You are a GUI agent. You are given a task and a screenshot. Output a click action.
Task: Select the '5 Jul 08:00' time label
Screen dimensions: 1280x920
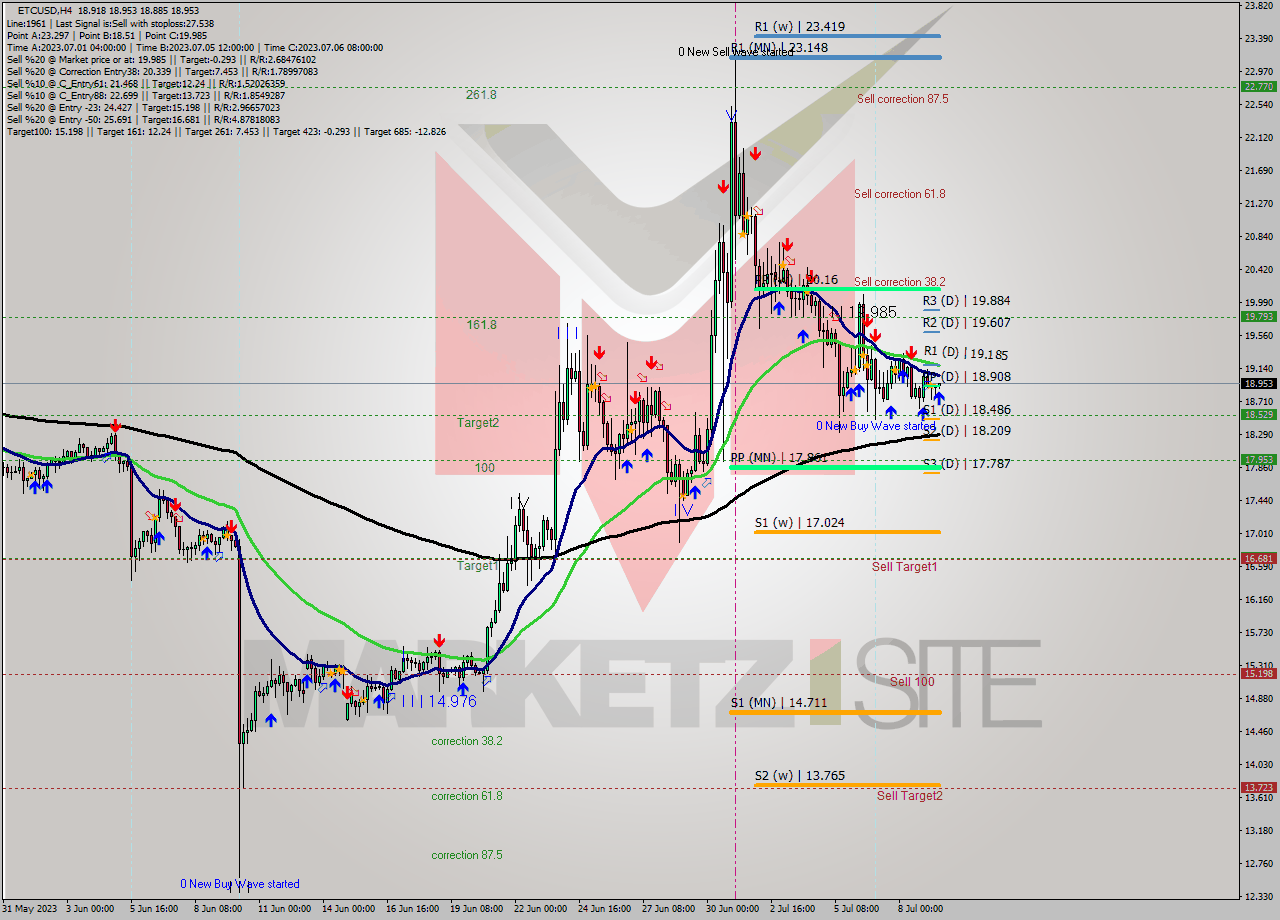pos(856,909)
